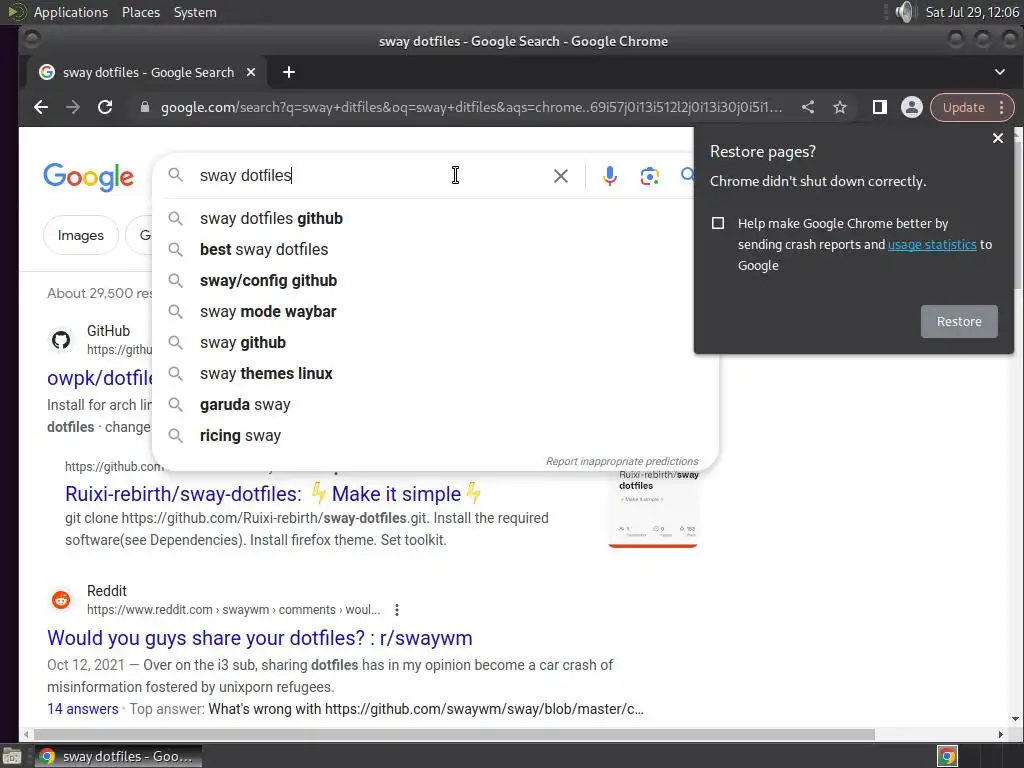The height and width of the screenshot is (768, 1024).
Task: Click the Google logo
Action: (88, 176)
